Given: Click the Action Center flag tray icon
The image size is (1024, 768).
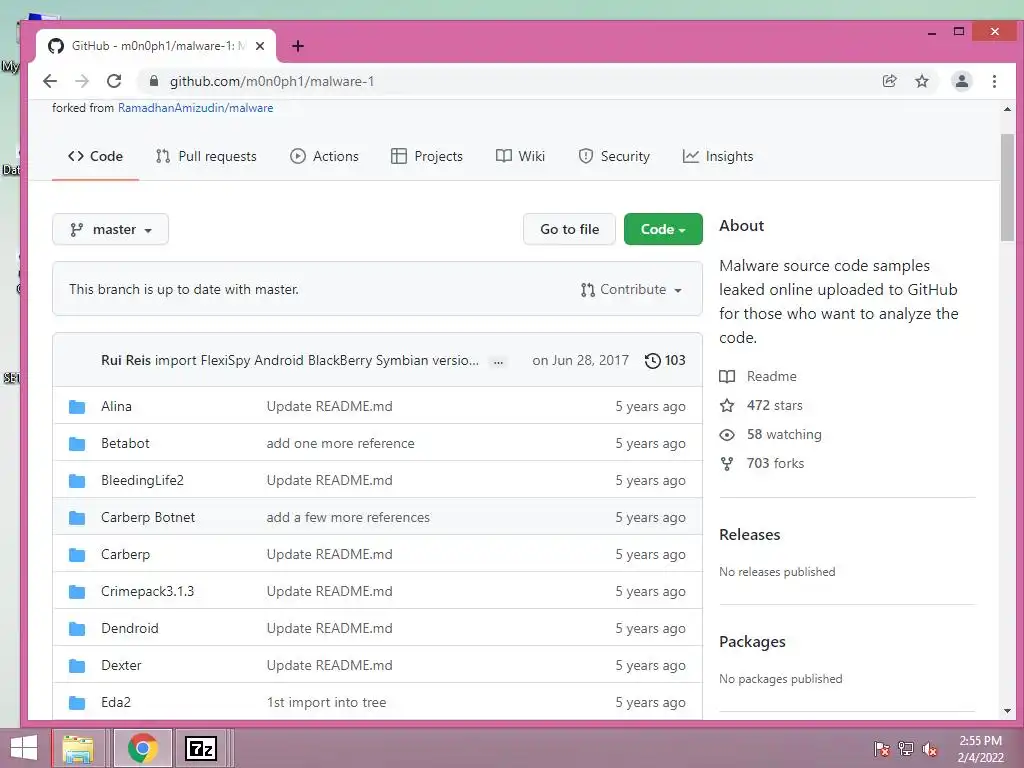Looking at the screenshot, I should (x=882, y=749).
